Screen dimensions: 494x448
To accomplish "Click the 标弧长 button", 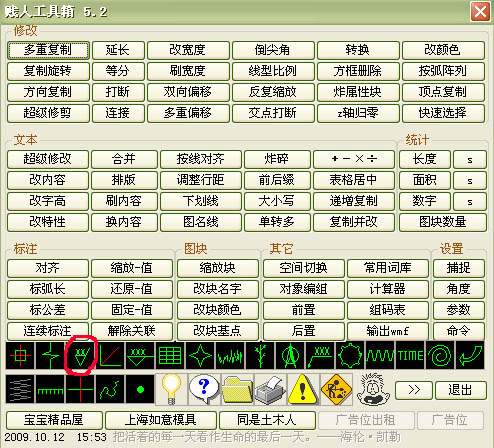I will click(48, 289).
